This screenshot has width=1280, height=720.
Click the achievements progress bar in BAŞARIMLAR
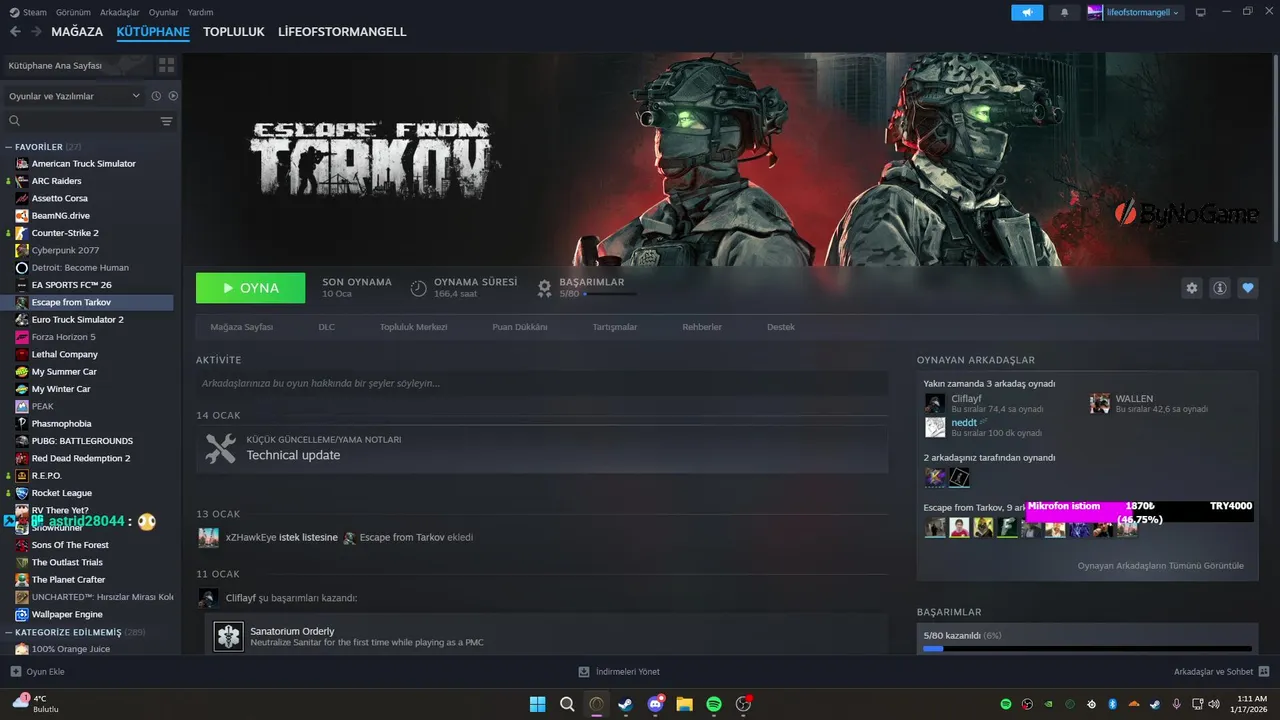(x=1087, y=649)
